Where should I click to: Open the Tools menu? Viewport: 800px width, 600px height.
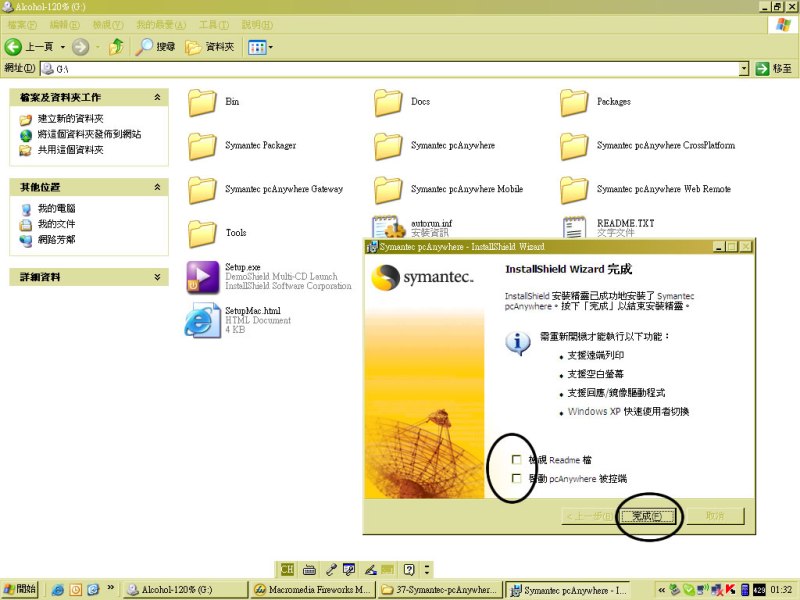tap(214, 24)
